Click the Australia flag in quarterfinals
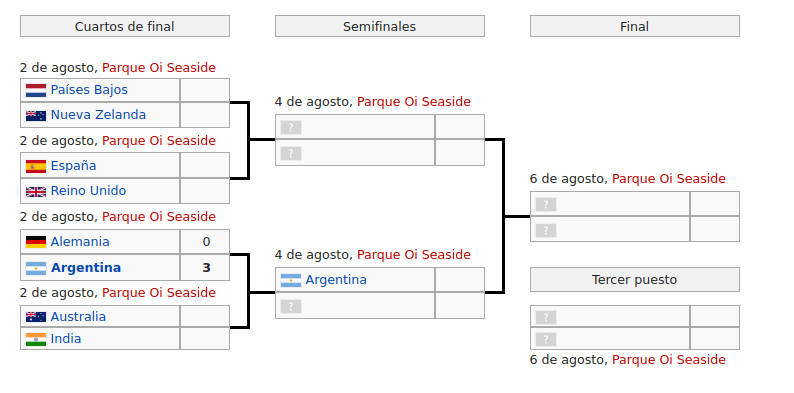 coord(36,317)
